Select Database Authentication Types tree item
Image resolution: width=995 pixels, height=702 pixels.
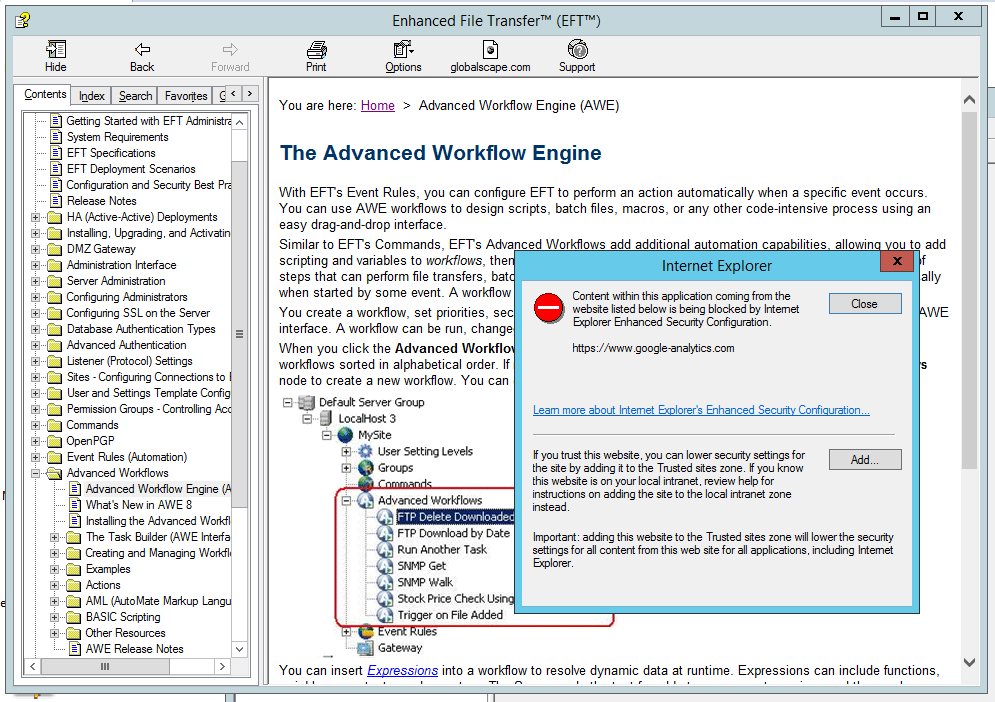[x=141, y=329]
